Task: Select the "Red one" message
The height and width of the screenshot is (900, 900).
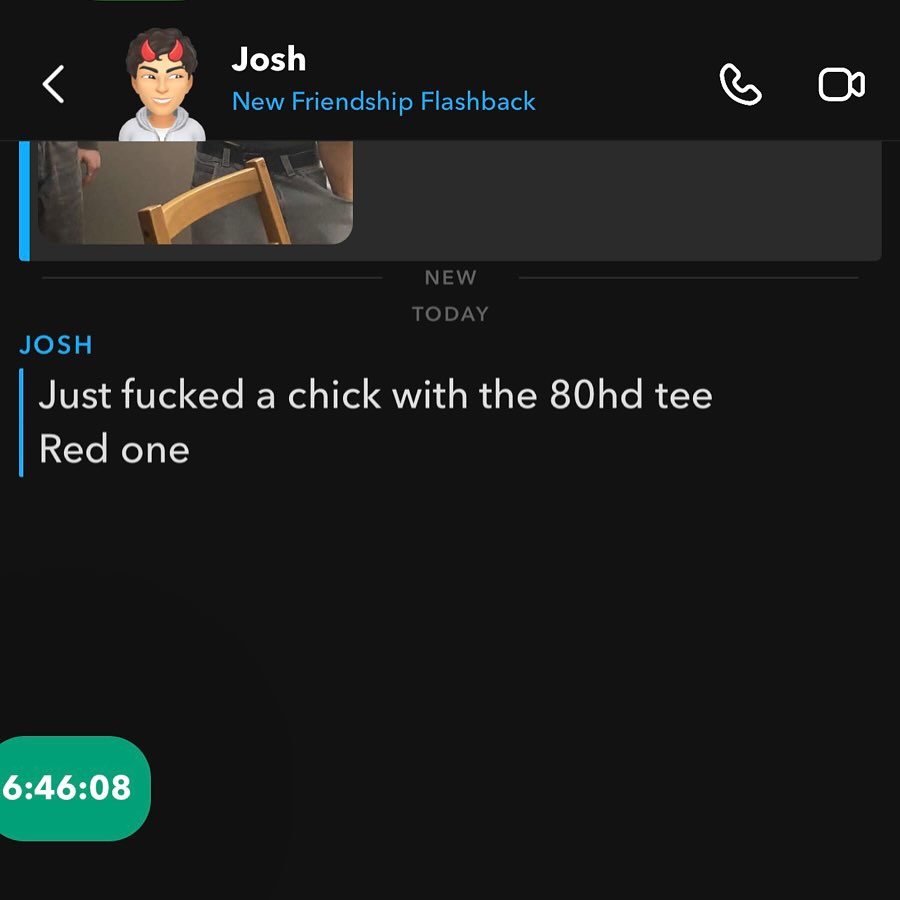Action: coord(114,449)
